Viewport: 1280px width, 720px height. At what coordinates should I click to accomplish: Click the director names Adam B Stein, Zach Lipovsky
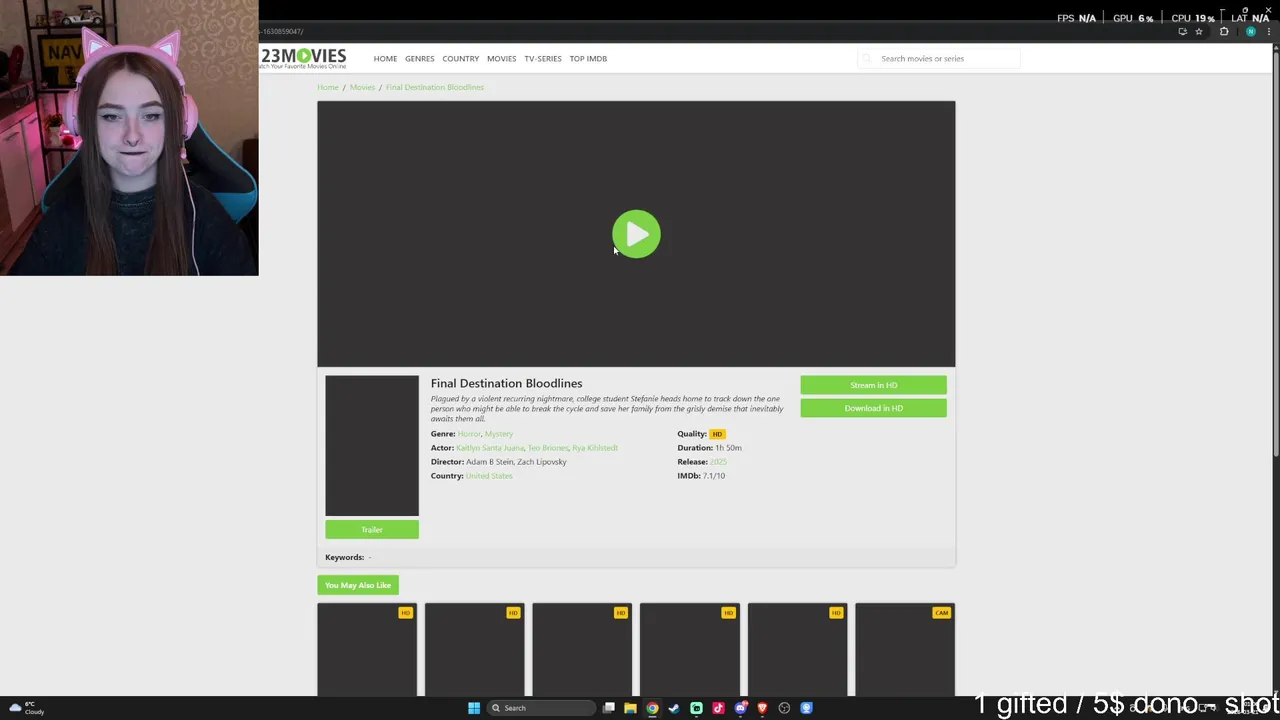(516, 462)
